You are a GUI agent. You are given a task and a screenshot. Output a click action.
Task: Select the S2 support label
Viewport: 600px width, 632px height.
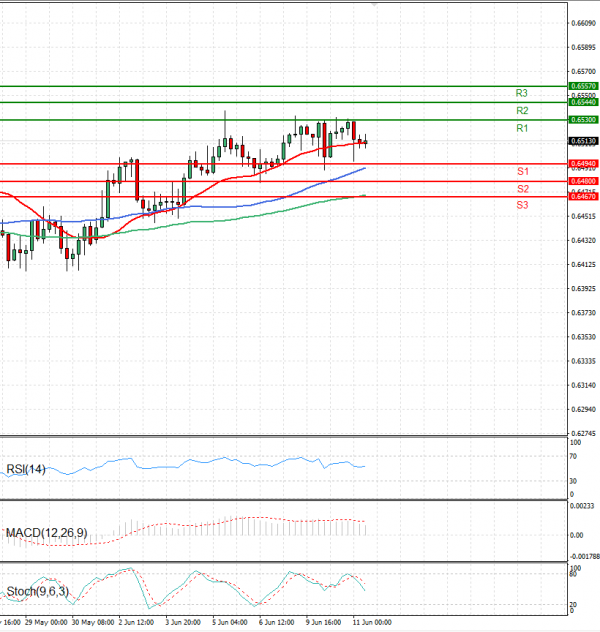(x=522, y=189)
